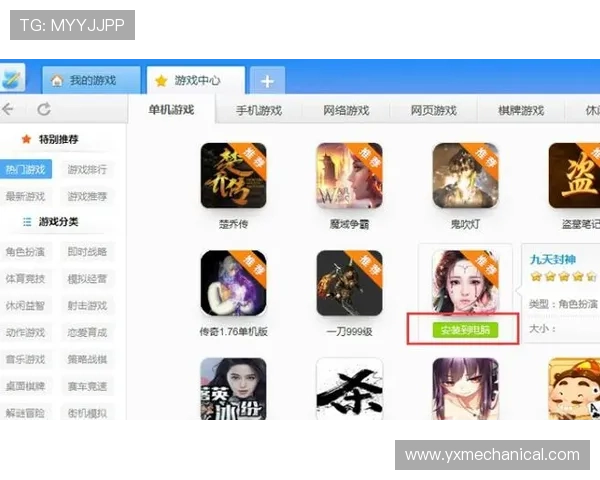Open the 盗墓笔记 game icon

tap(574, 176)
